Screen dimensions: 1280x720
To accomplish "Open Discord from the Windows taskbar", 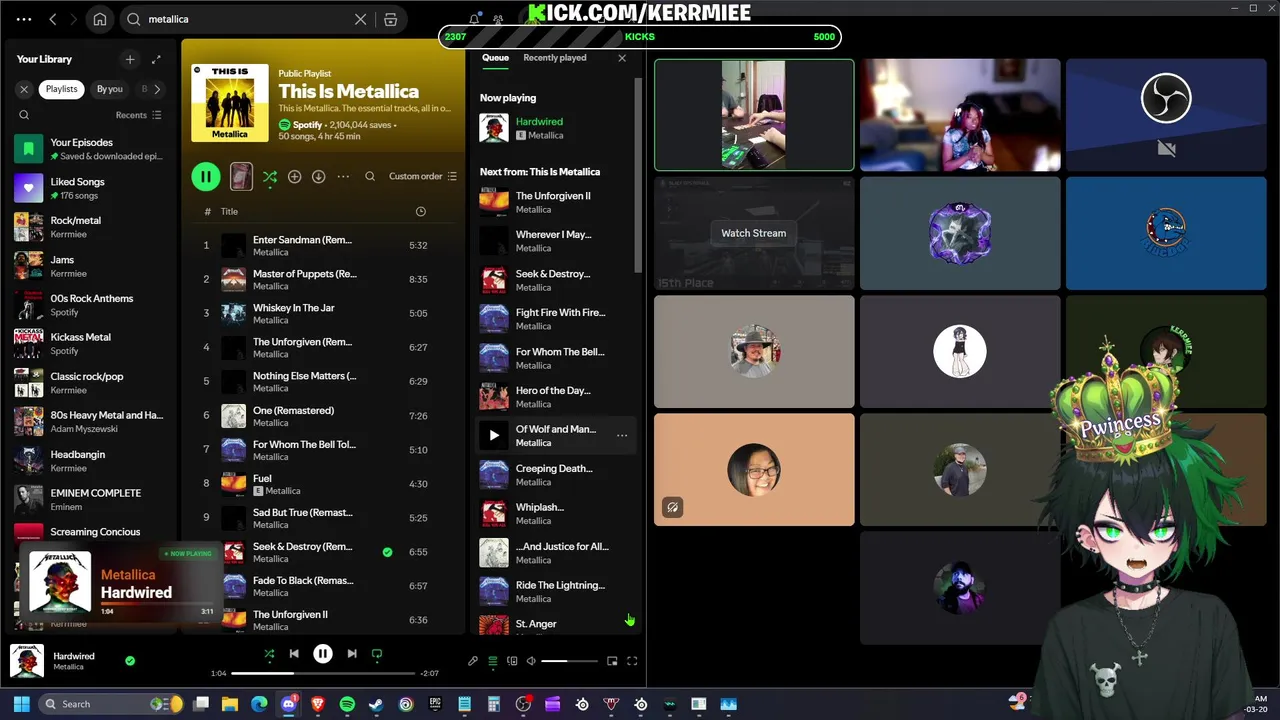I will coord(289,704).
